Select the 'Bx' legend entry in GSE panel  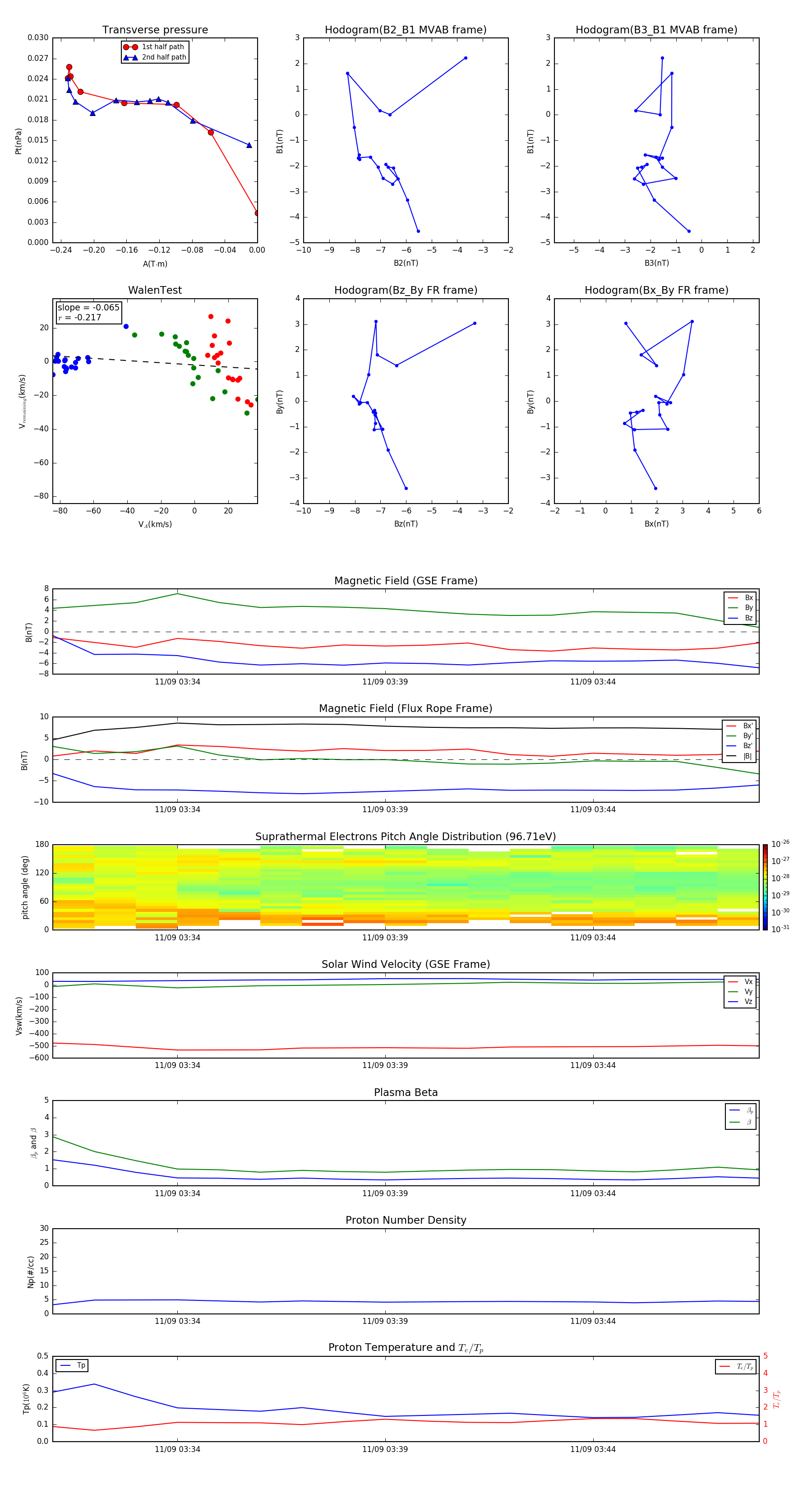point(740,598)
